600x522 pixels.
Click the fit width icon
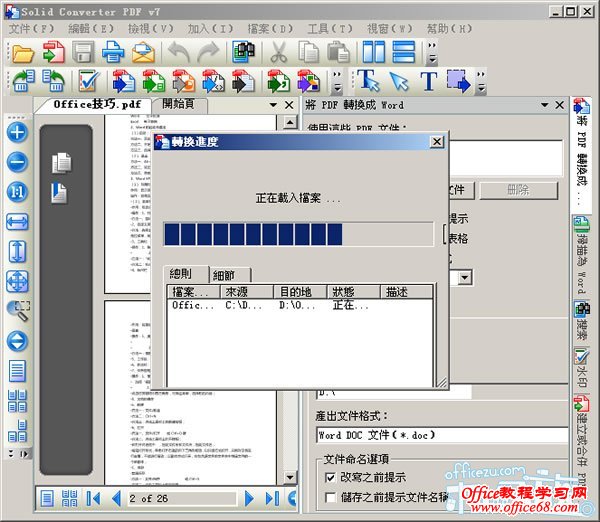tap(17, 222)
